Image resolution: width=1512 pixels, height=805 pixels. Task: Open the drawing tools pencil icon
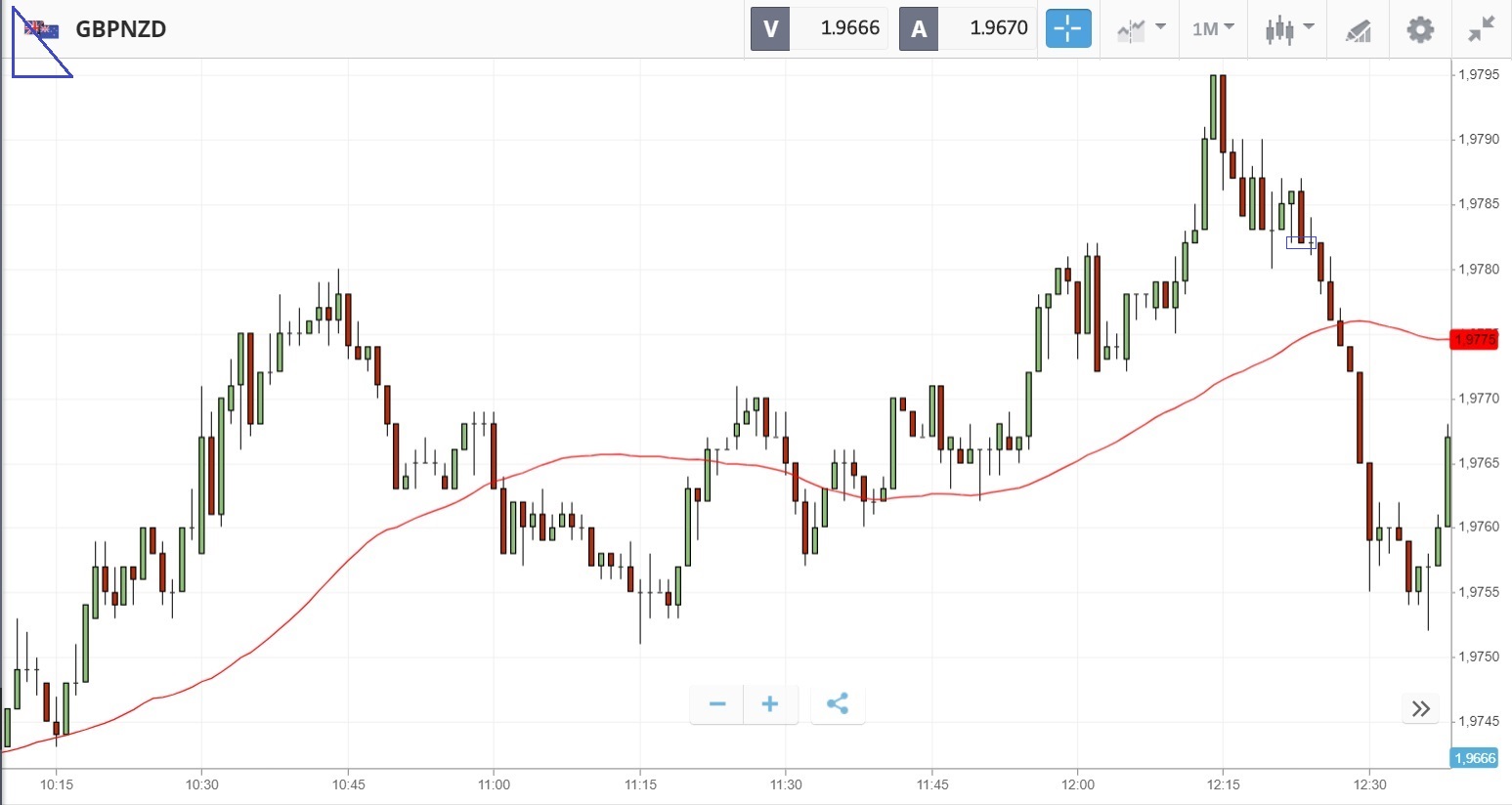coord(1358,30)
